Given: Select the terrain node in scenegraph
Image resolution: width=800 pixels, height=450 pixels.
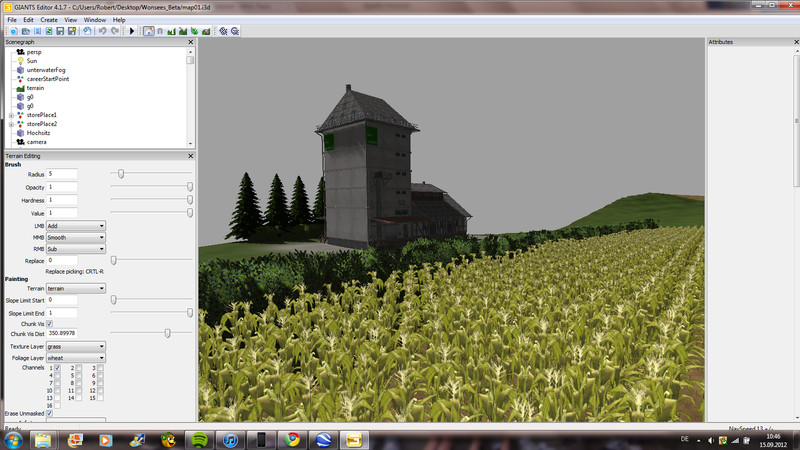Looking at the screenshot, I should [x=35, y=88].
